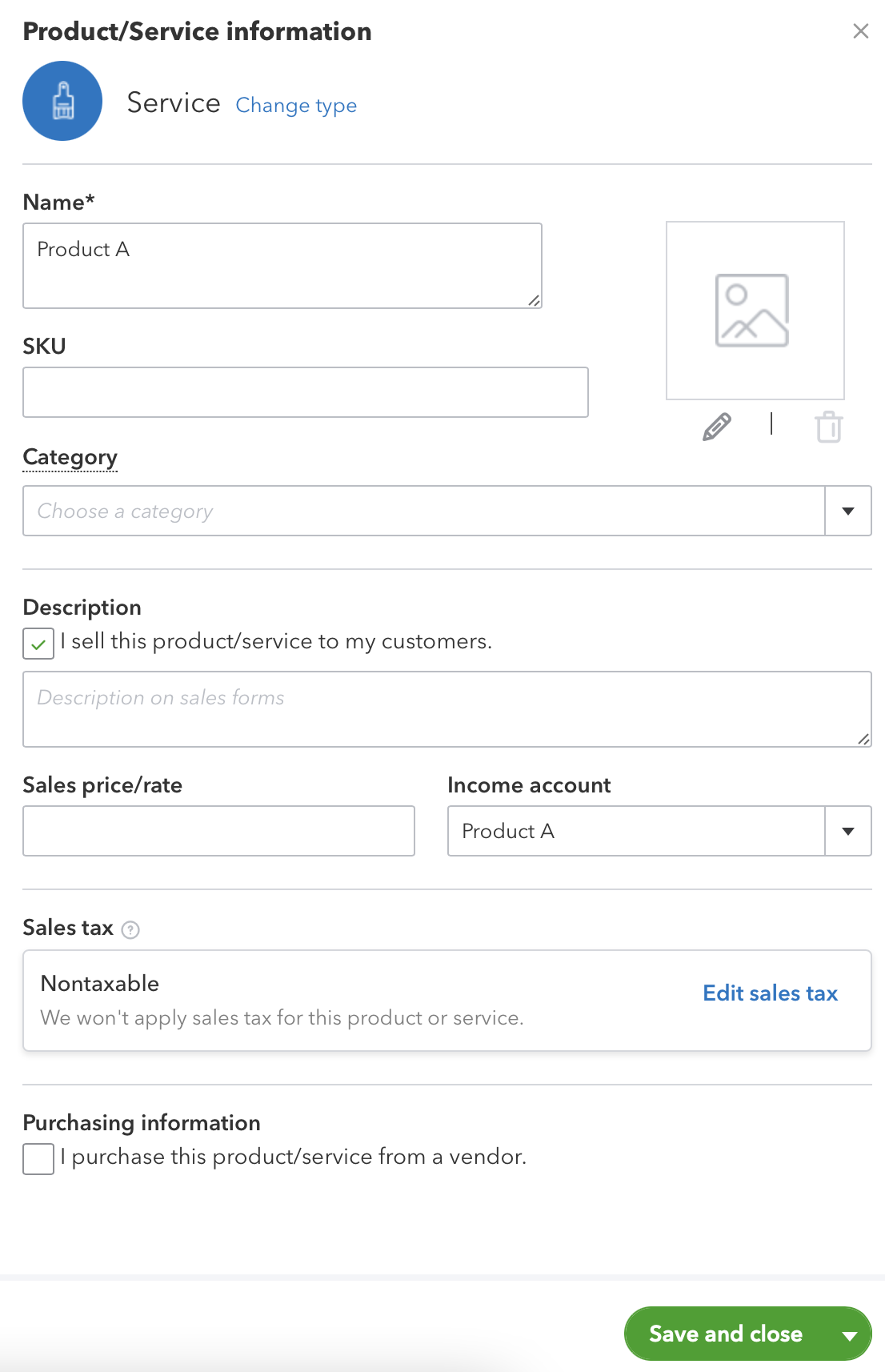Viewport: 885px width, 1372px height.
Task: Open the Category dropdown arrow
Action: (x=848, y=511)
